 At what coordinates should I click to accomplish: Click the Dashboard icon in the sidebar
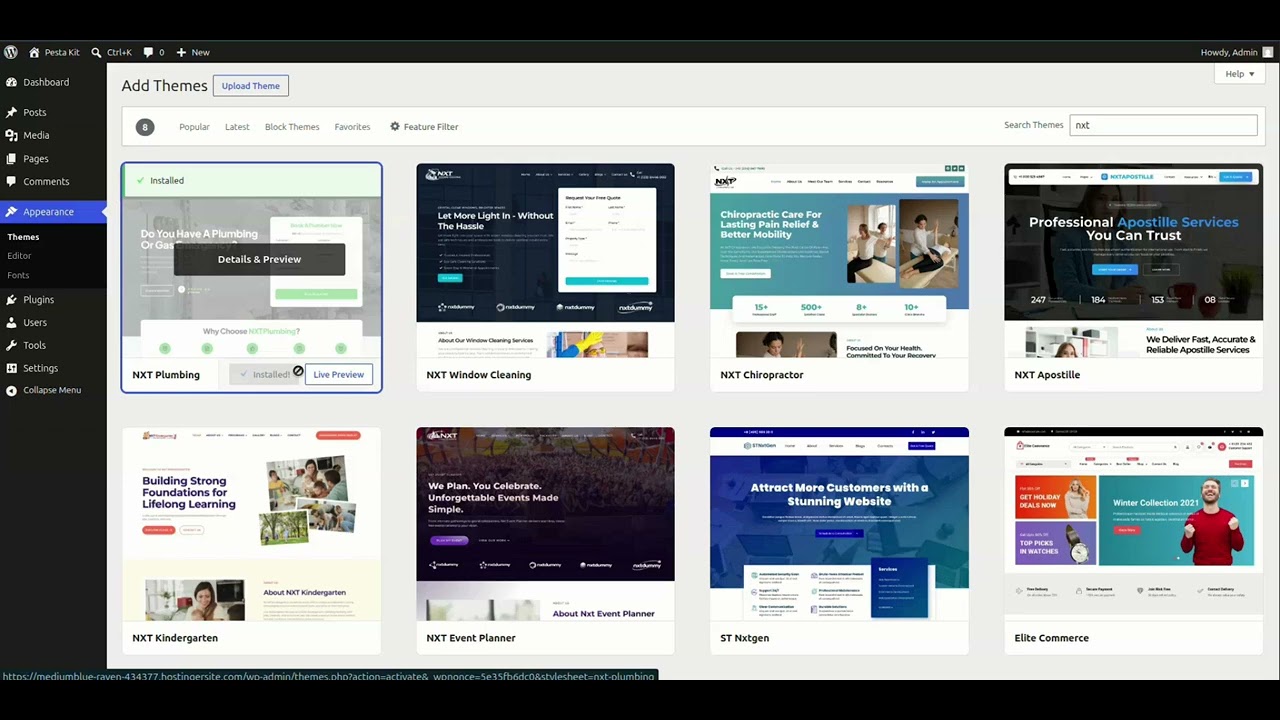11,82
